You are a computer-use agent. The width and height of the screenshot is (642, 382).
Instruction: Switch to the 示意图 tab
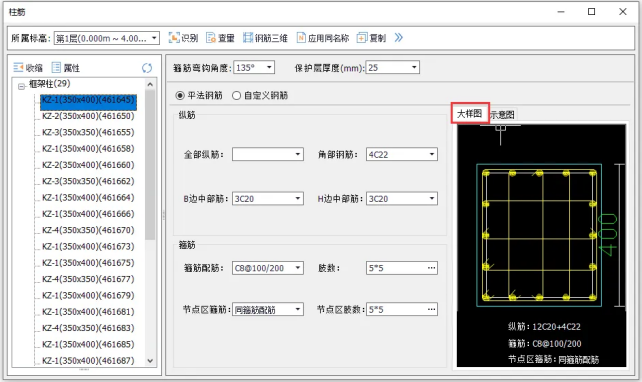(502, 115)
